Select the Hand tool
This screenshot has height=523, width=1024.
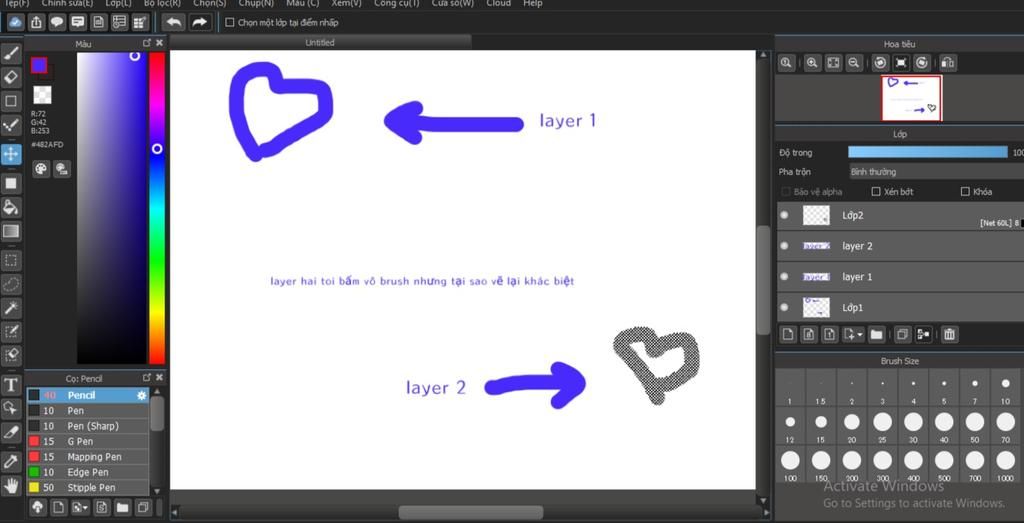(11, 485)
